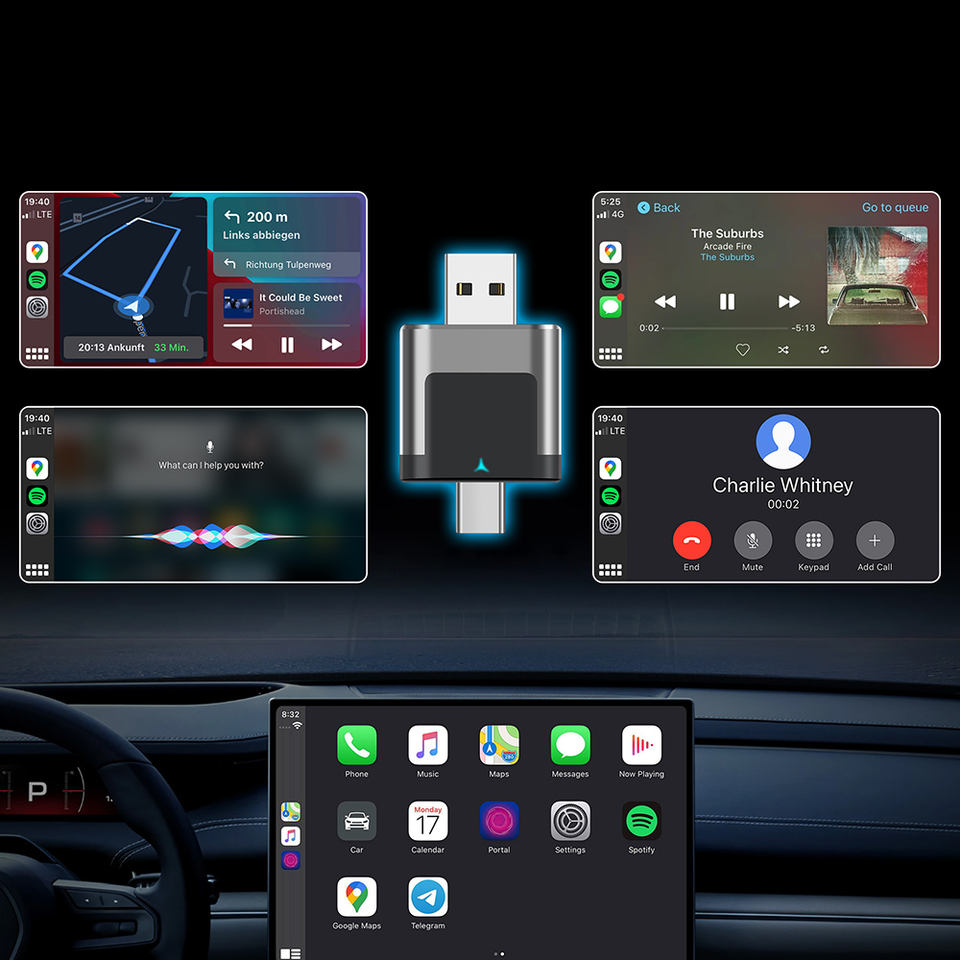This screenshot has height=960, width=960.
Task: Toggle repeat in The Suburbs player
Action: 823,350
